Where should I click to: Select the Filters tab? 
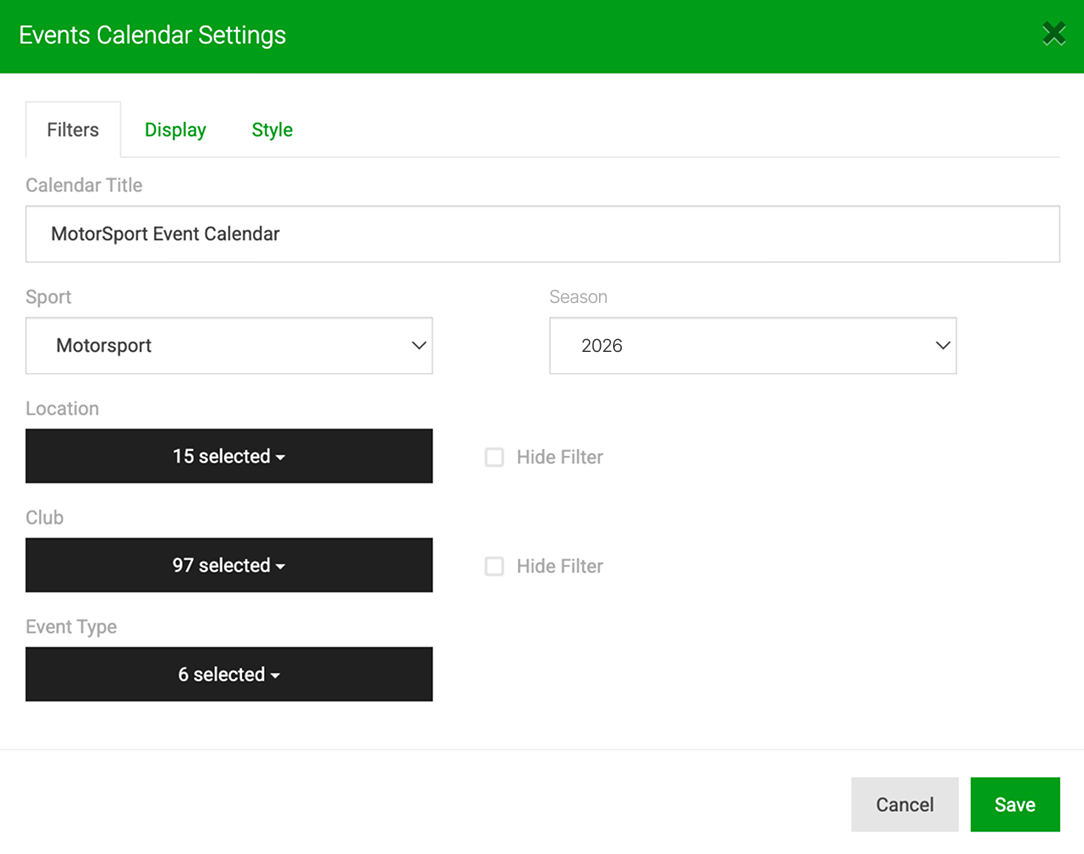(x=73, y=130)
